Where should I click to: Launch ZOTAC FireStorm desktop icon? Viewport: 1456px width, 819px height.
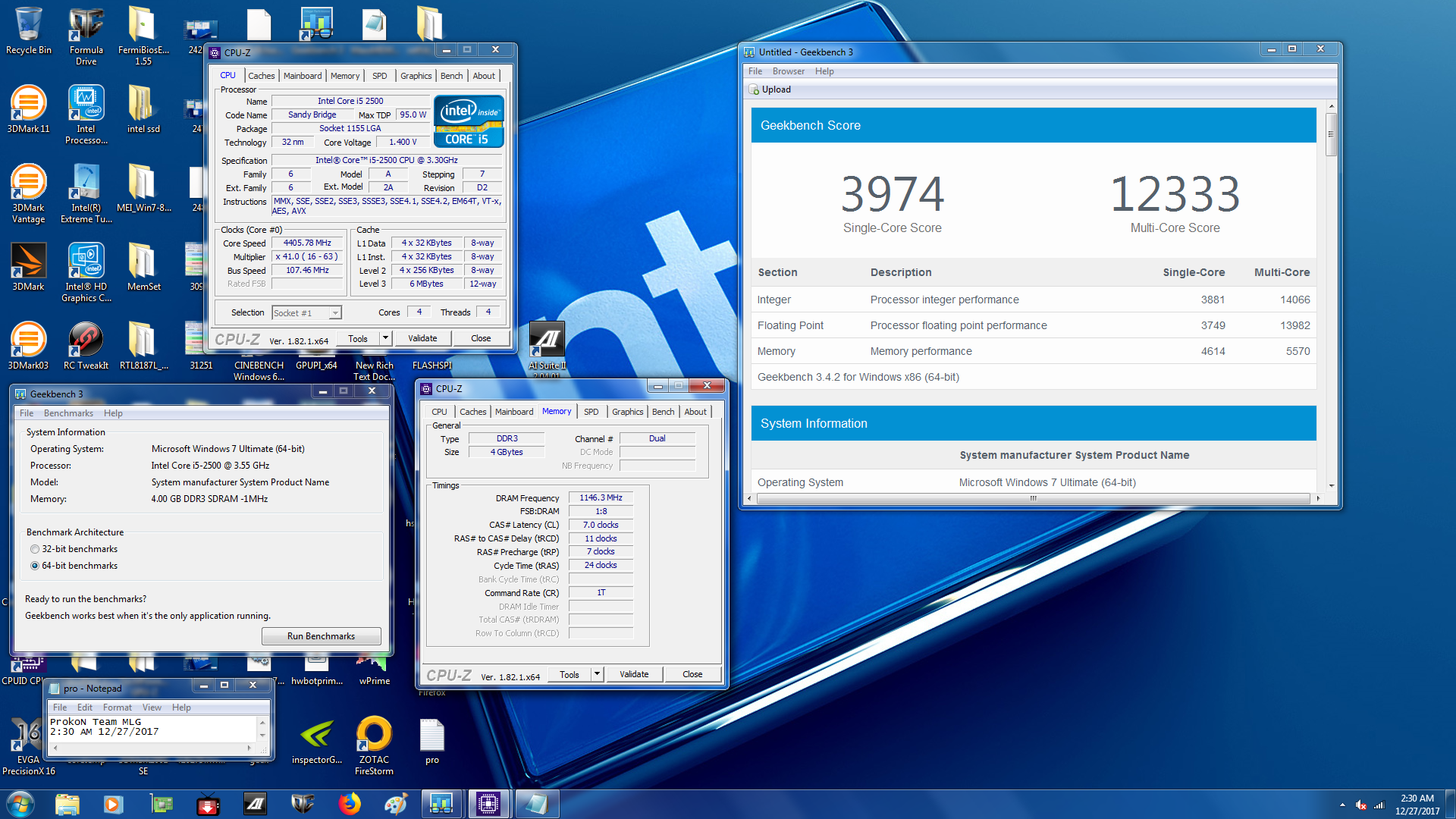click(374, 745)
